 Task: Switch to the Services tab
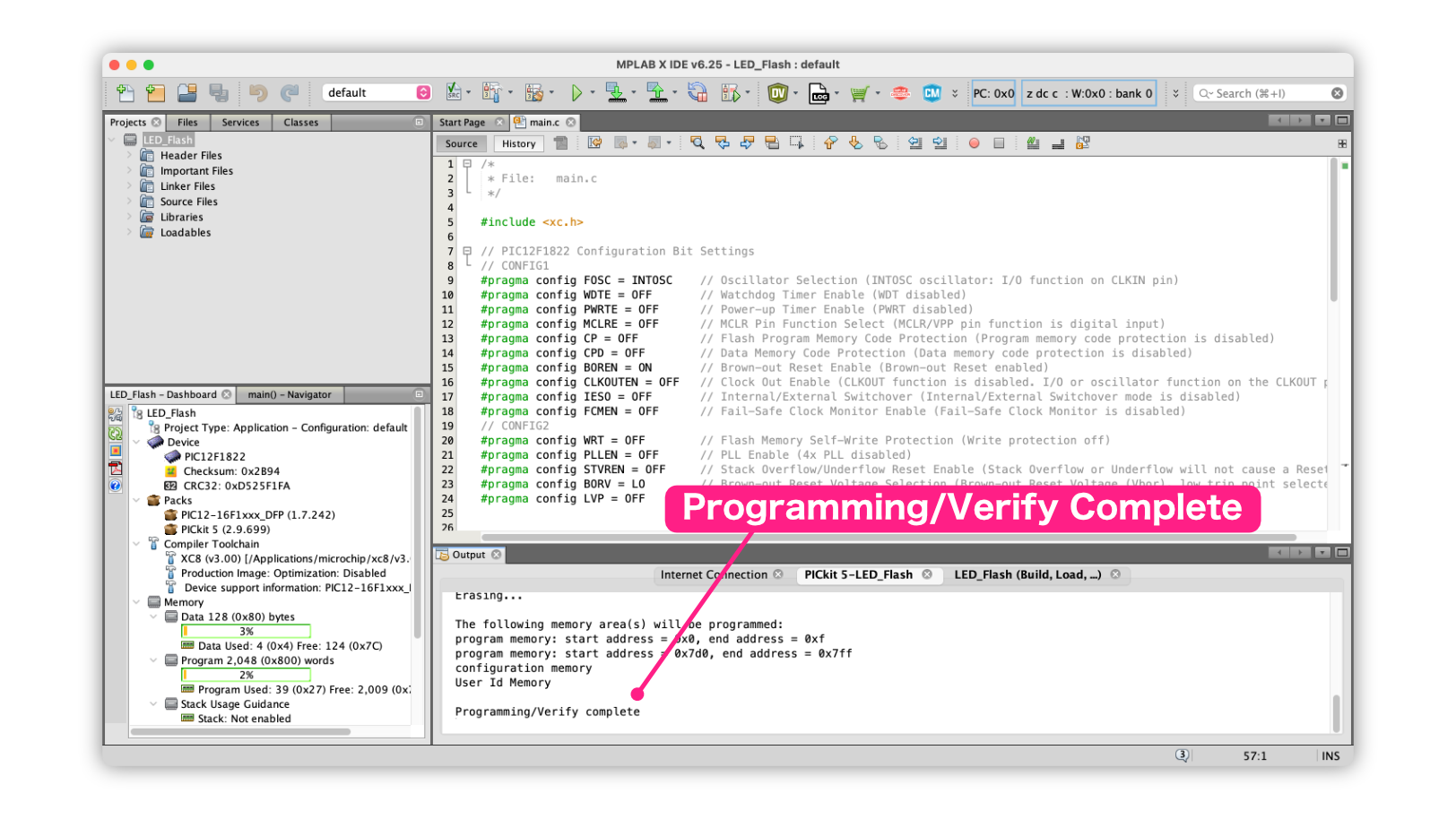click(240, 123)
